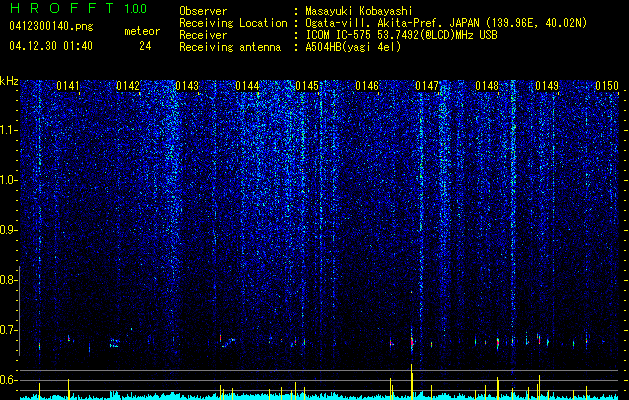Click the 'Receiving antenna' label

(x=230, y=47)
